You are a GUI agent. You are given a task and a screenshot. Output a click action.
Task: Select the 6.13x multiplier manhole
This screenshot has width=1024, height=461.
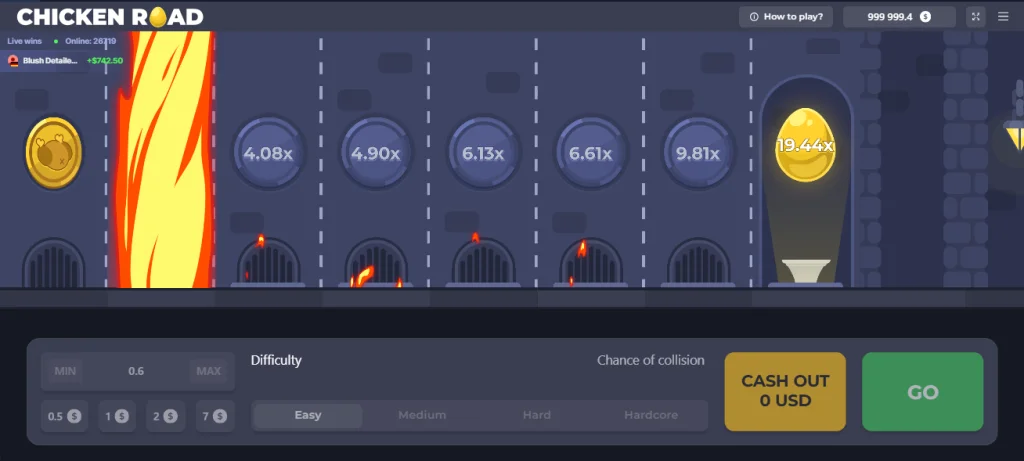tap(483, 153)
